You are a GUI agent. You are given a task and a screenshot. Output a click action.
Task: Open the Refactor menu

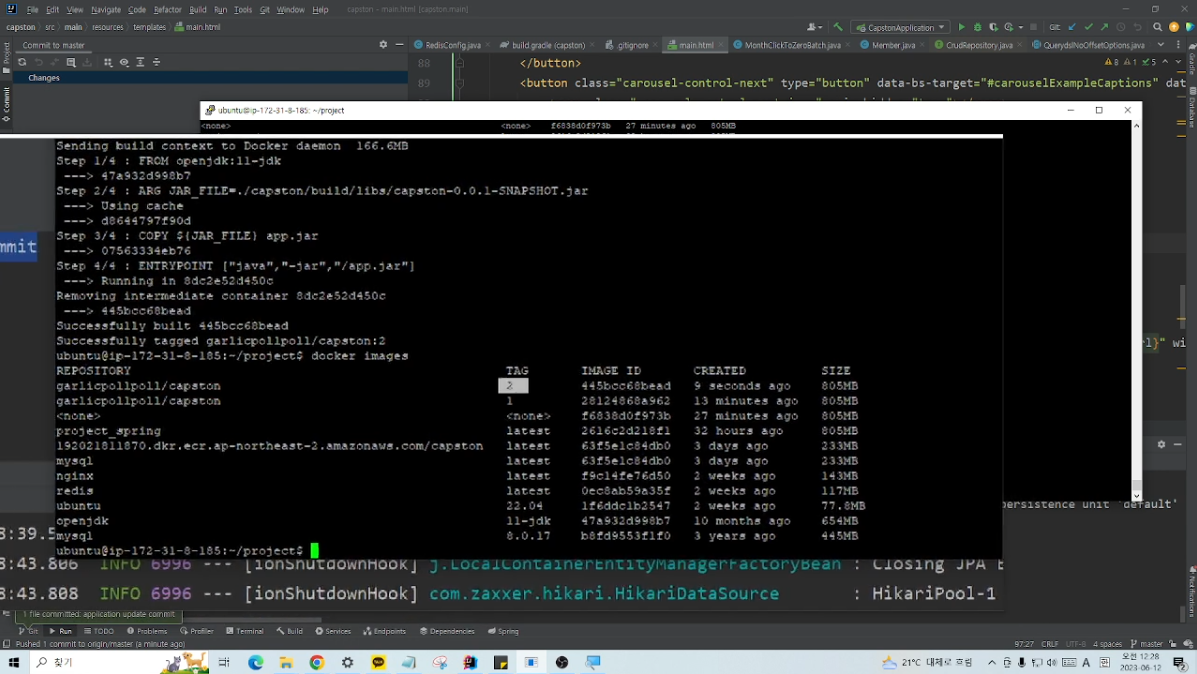coord(167,9)
